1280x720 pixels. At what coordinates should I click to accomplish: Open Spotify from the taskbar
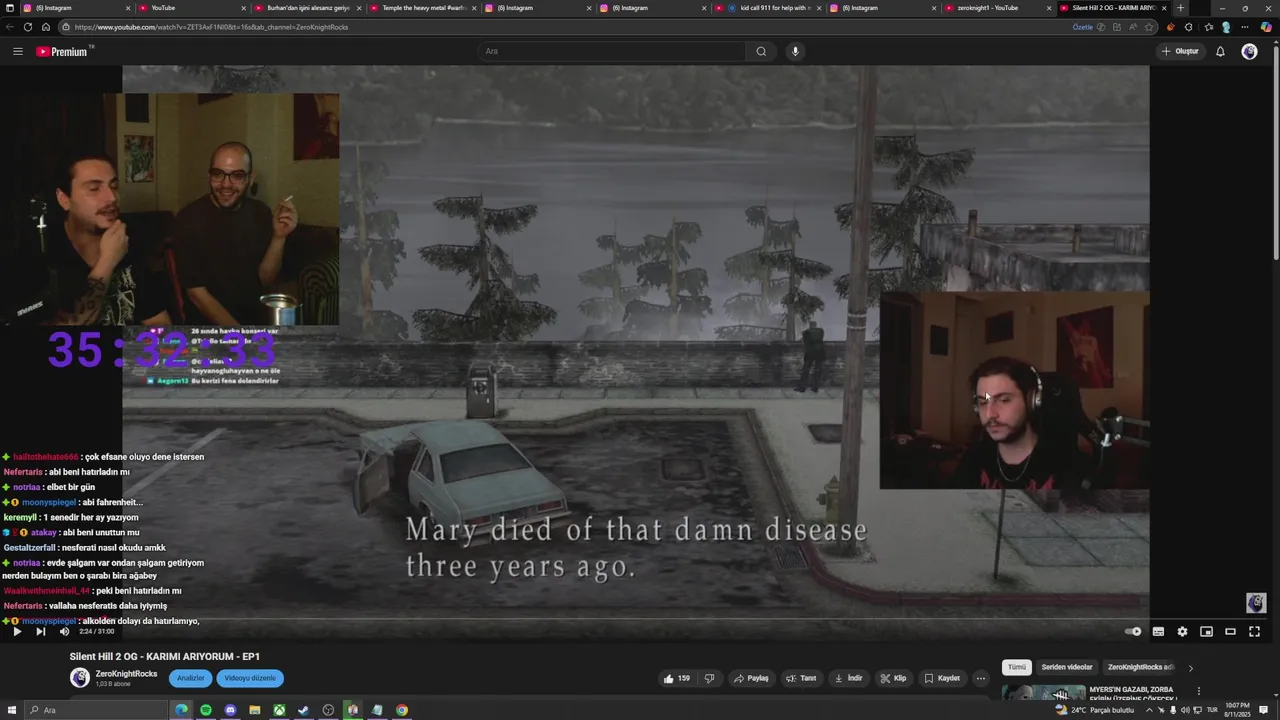tap(206, 710)
